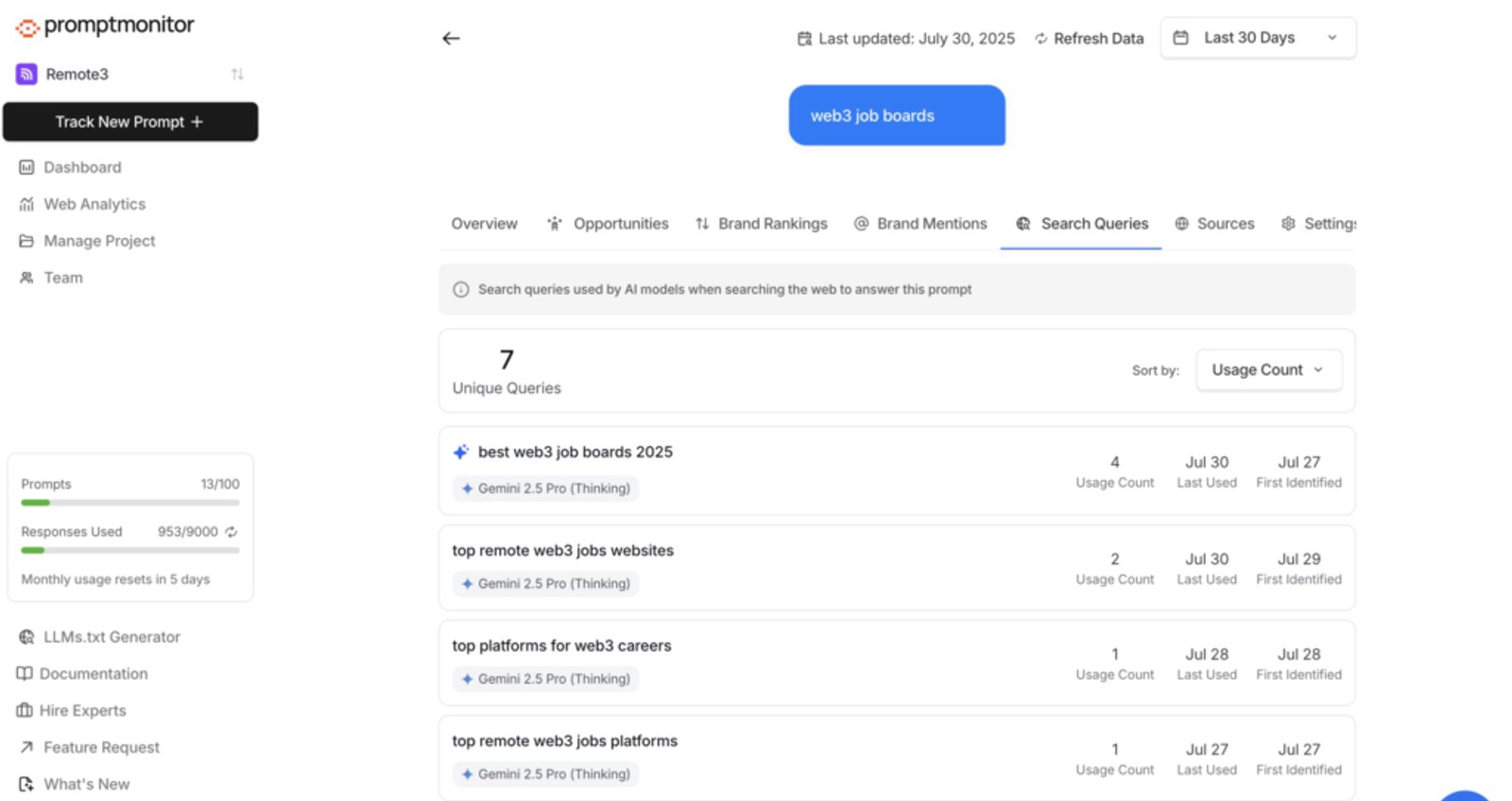Viewport: 1512px width, 801px height.
Task: Open the Team page
Action: pos(51,278)
